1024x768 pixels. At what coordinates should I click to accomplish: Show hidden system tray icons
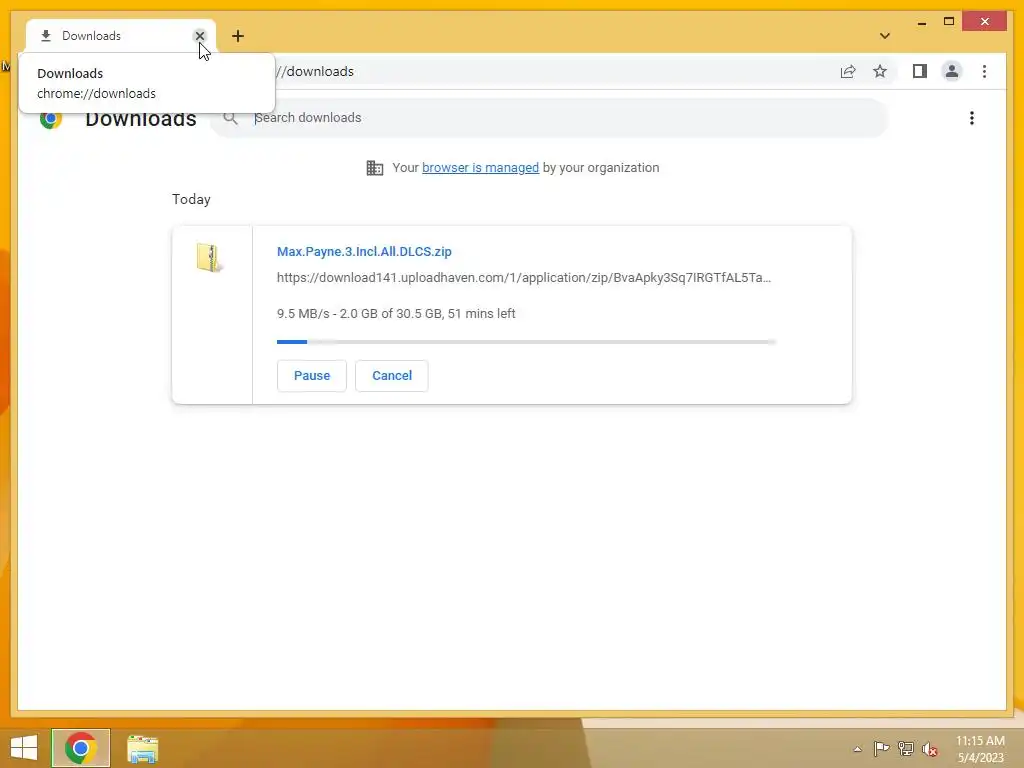click(x=857, y=749)
